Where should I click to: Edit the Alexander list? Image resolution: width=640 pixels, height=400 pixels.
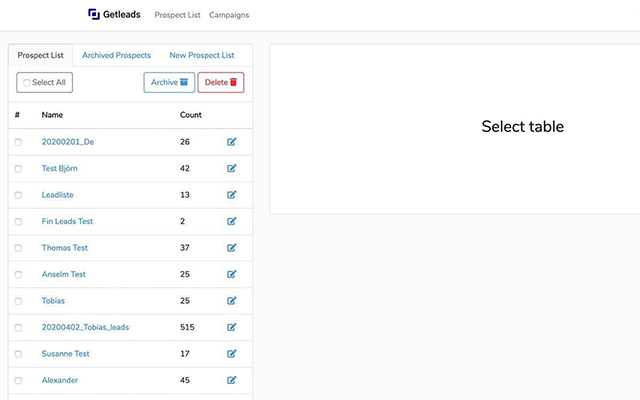point(231,380)
